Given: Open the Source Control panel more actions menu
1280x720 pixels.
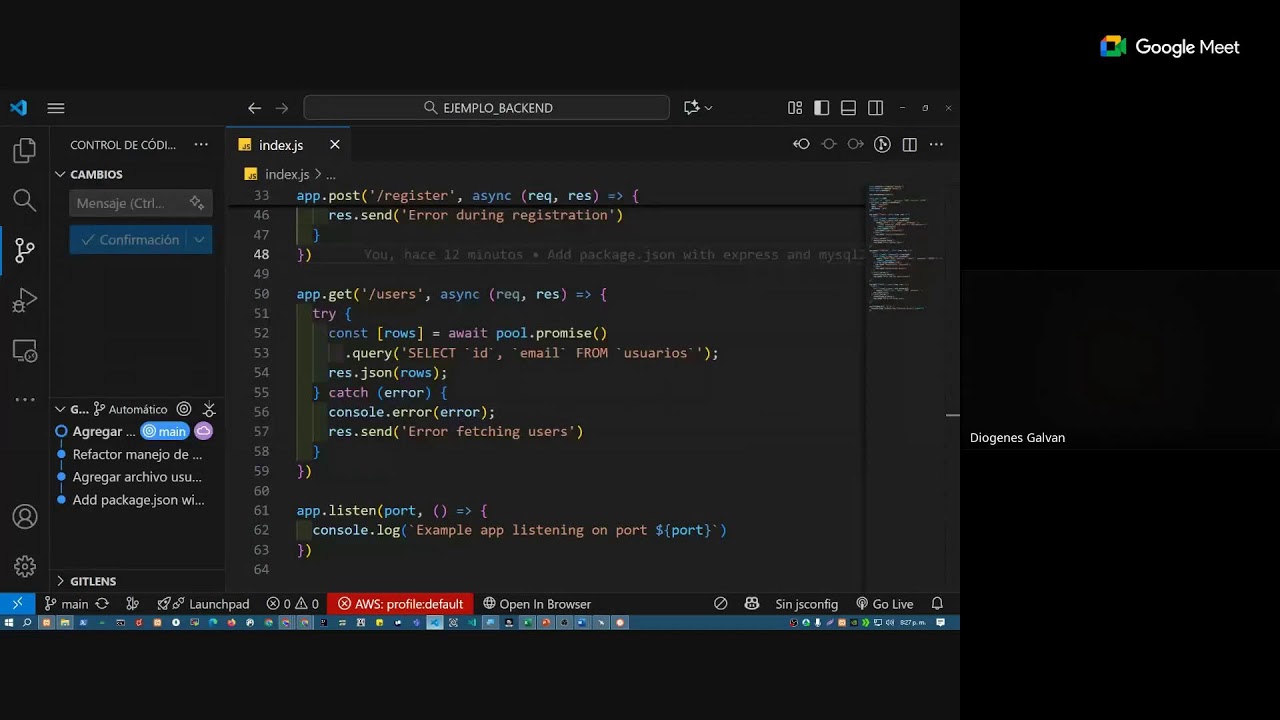Looking at the screenshot, I should [201, 145].
